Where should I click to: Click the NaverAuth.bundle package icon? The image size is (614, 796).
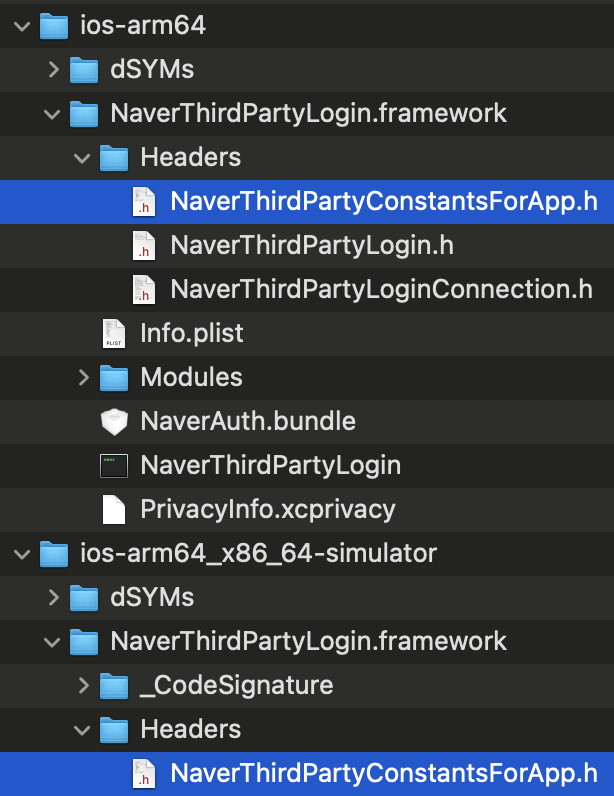point(114,421)
